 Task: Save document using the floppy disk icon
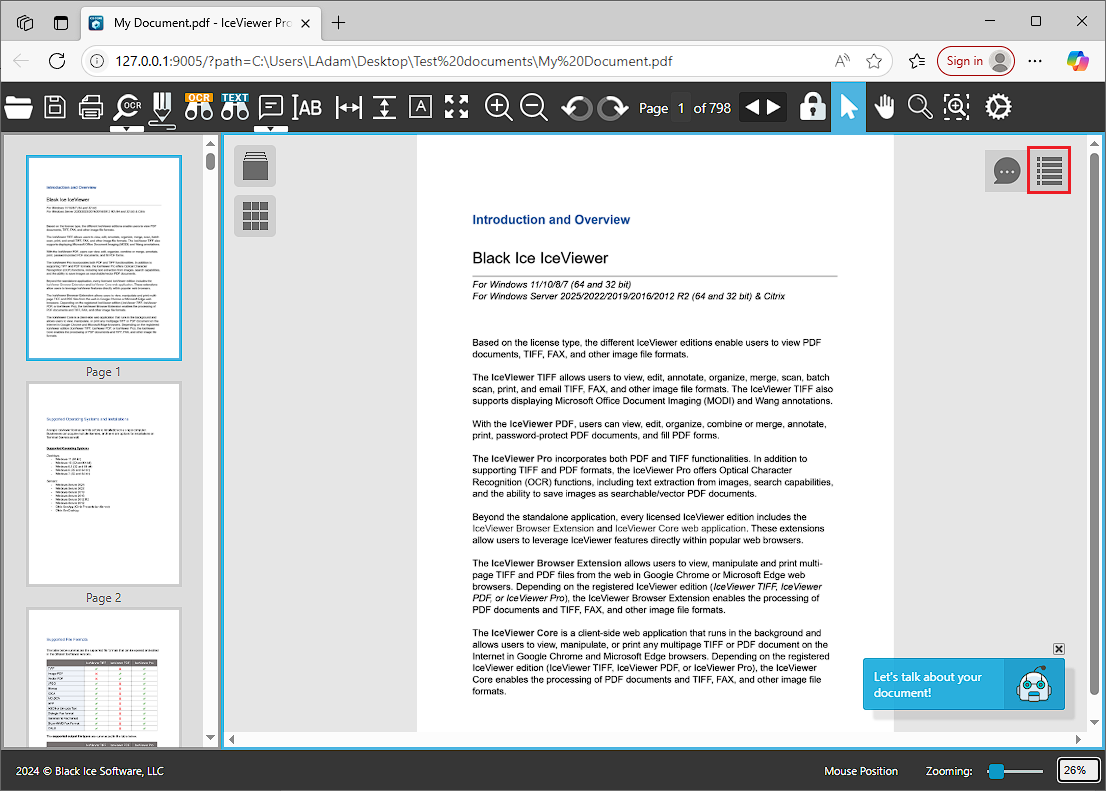[x=55, y=107]
